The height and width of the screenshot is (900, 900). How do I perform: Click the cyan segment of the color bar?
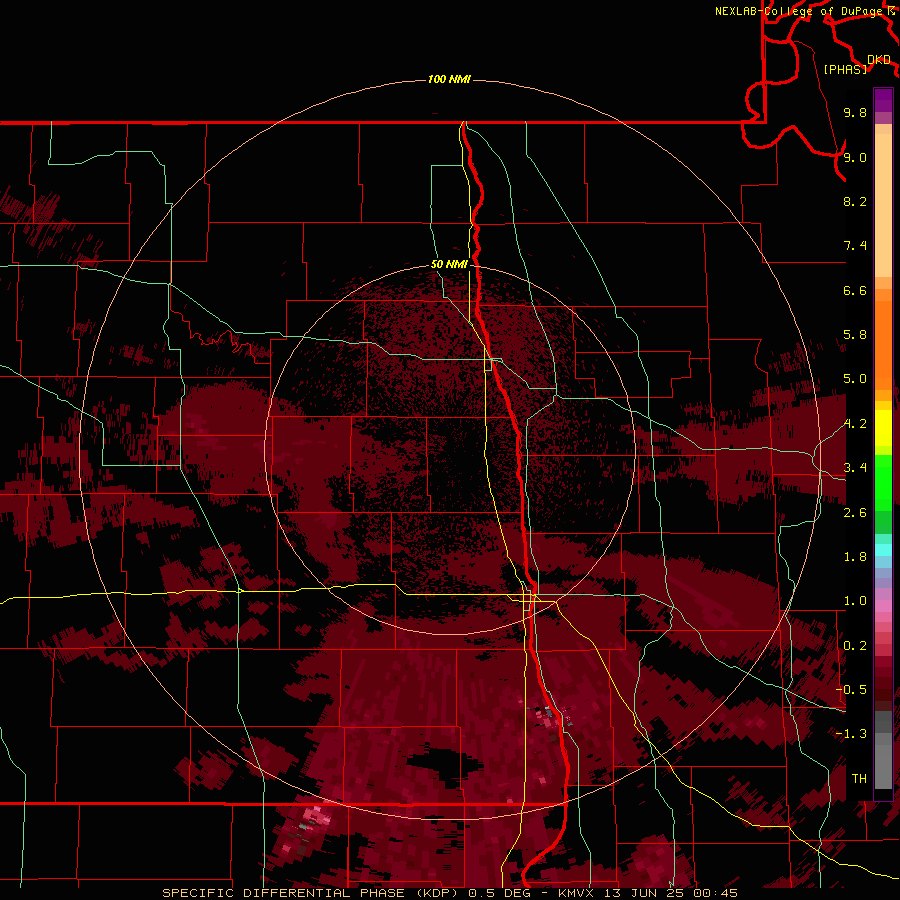coord(883,550)
